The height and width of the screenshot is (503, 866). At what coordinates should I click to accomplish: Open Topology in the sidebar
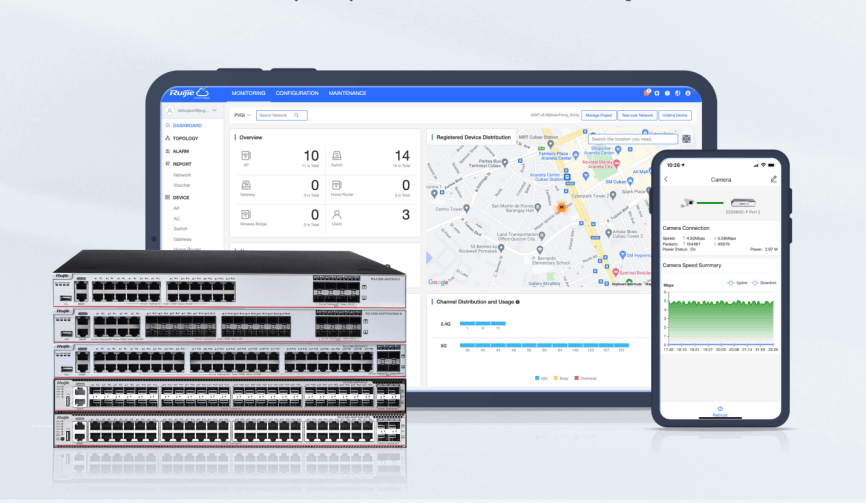[185, 139]
